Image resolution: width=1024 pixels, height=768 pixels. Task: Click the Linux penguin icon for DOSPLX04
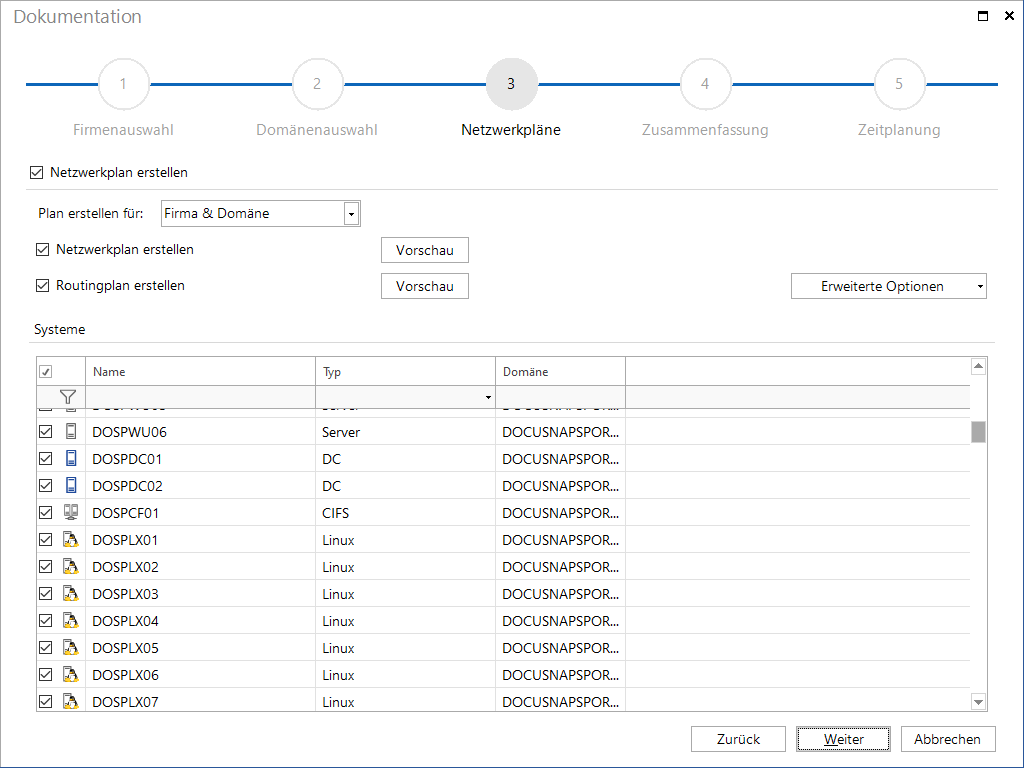[x=71, y=620]
